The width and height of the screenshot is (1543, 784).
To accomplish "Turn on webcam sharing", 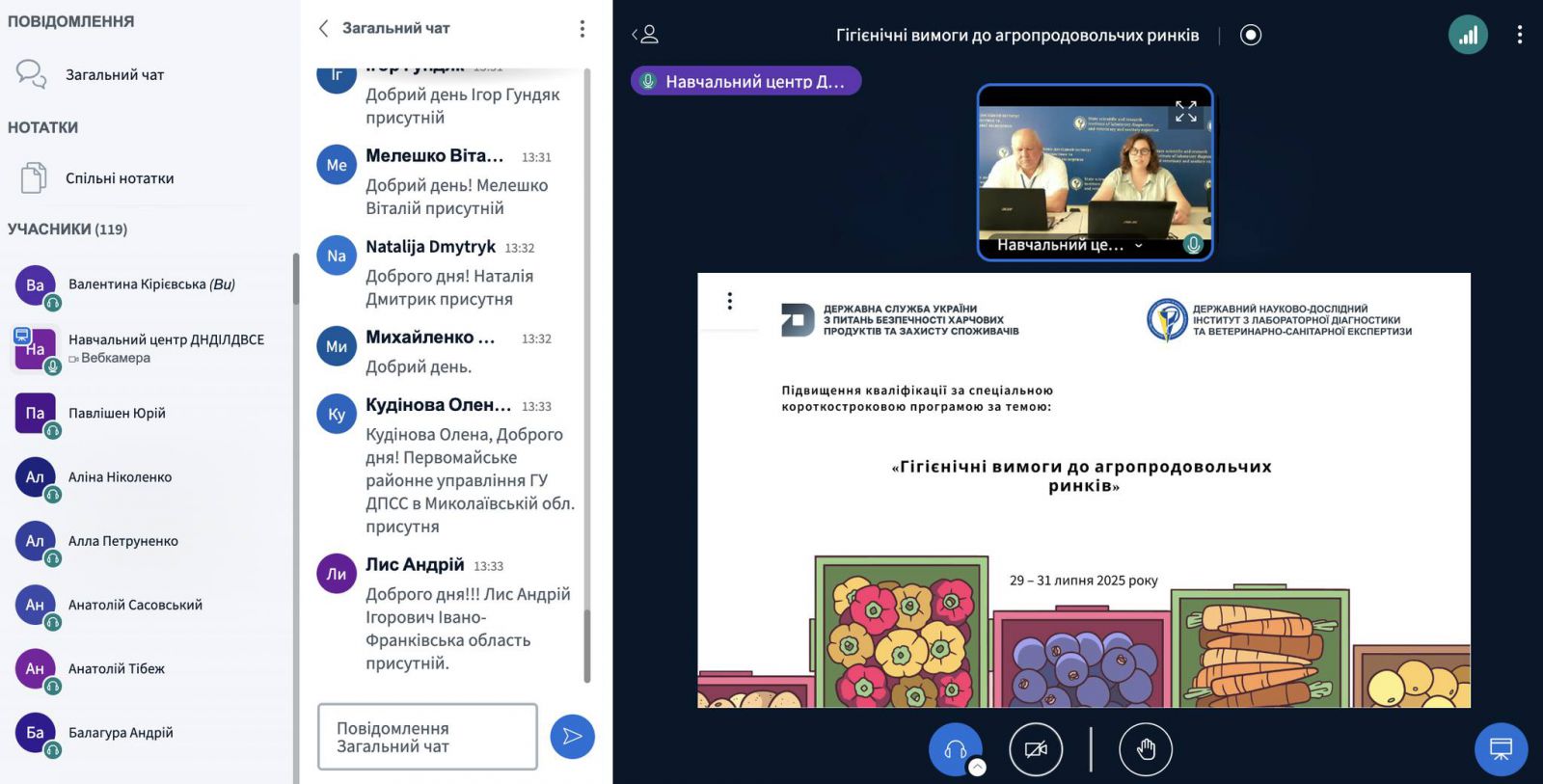I will pyautogui.click(x=1036, y=749).
